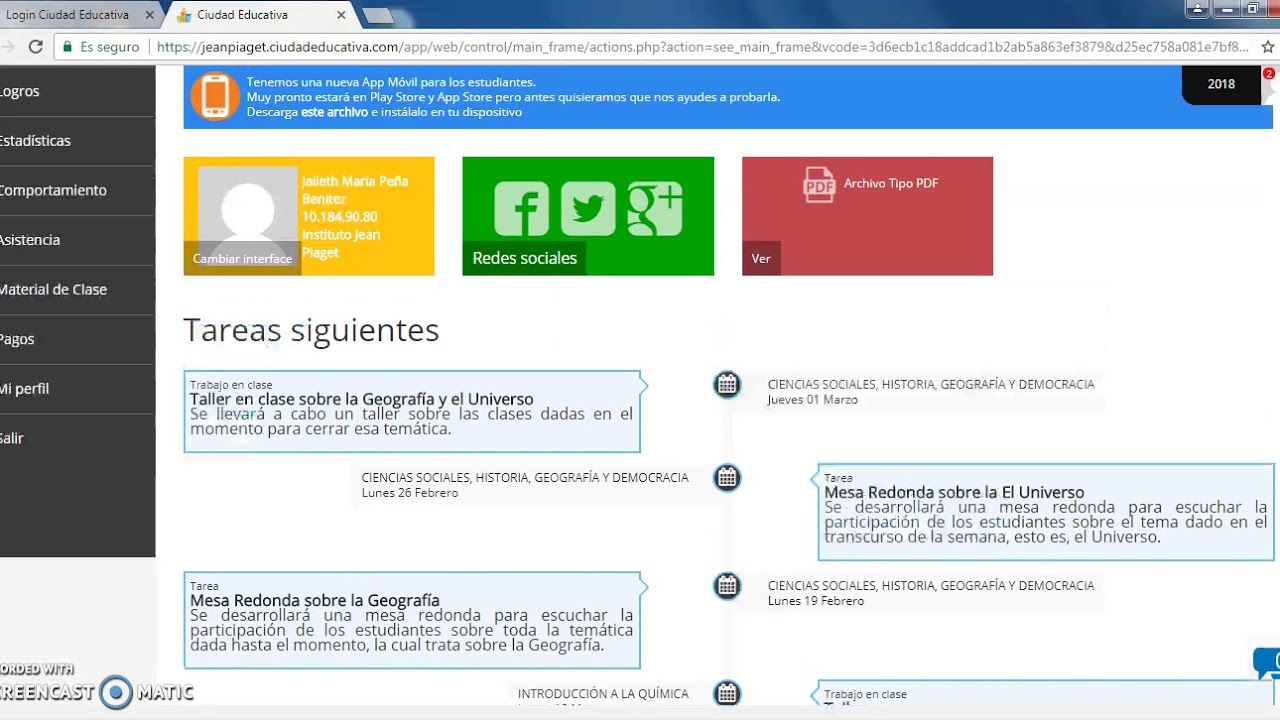
Task: Open Material de Clase in sidebar
Action: point(77,289)
